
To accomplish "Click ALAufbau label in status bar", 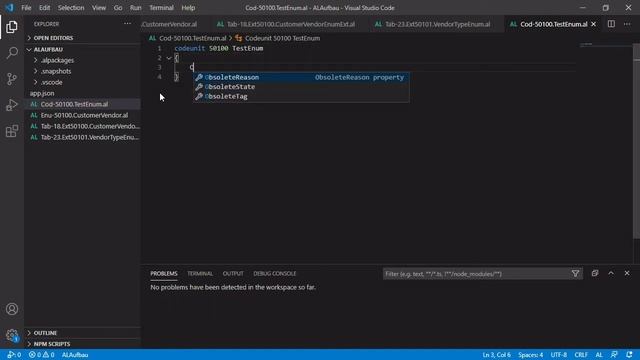I will pos(75,355).
